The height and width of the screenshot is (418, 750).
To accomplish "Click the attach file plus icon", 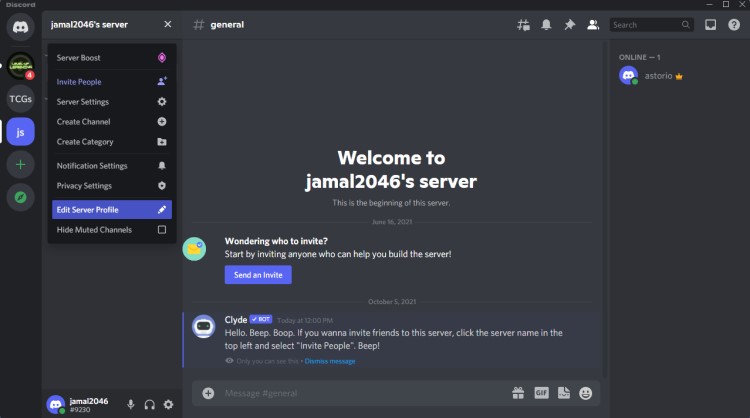I will pos(208,393).
